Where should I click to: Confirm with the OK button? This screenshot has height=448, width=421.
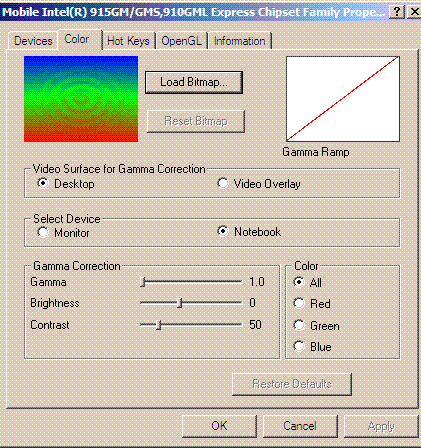[219, 426]
